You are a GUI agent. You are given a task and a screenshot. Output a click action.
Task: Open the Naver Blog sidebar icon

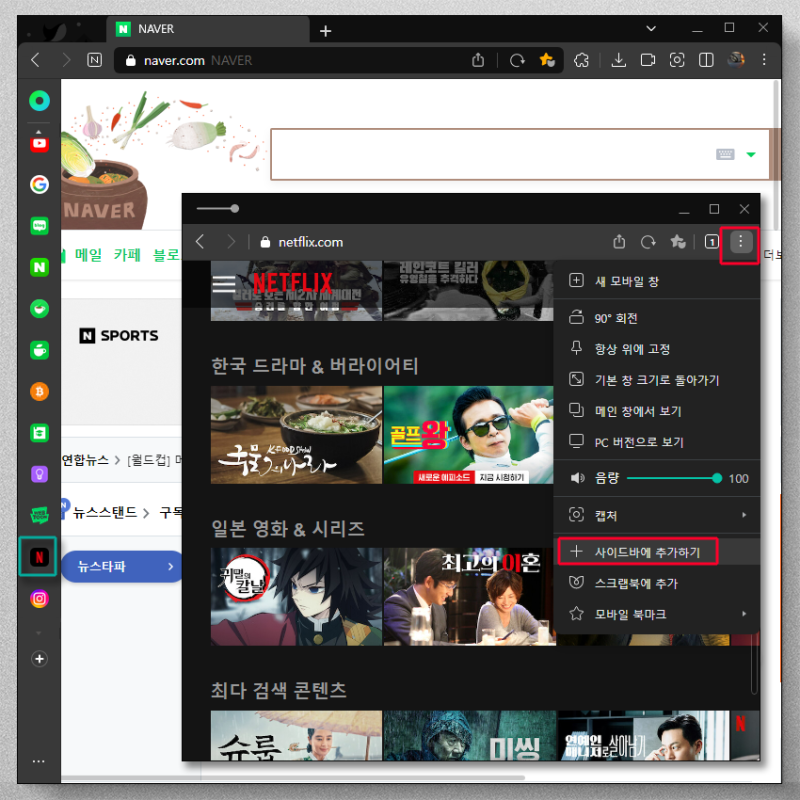pos(39,226)
